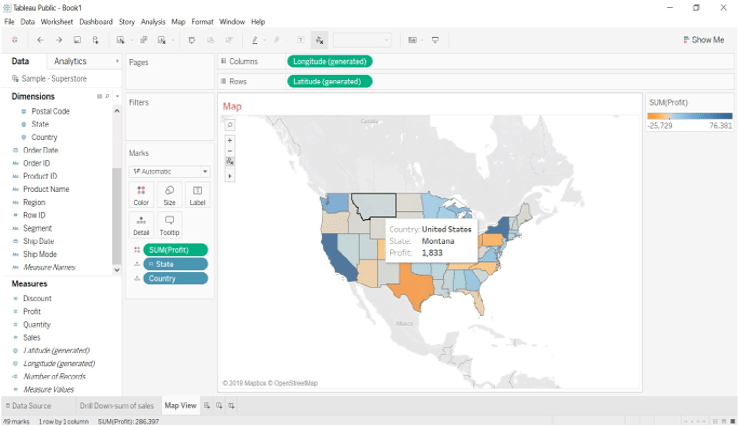Image resolution: width=739 pixels, height=425 pixels.
Task: Toggle the Show Me panel
Action: tap(704, 40)
